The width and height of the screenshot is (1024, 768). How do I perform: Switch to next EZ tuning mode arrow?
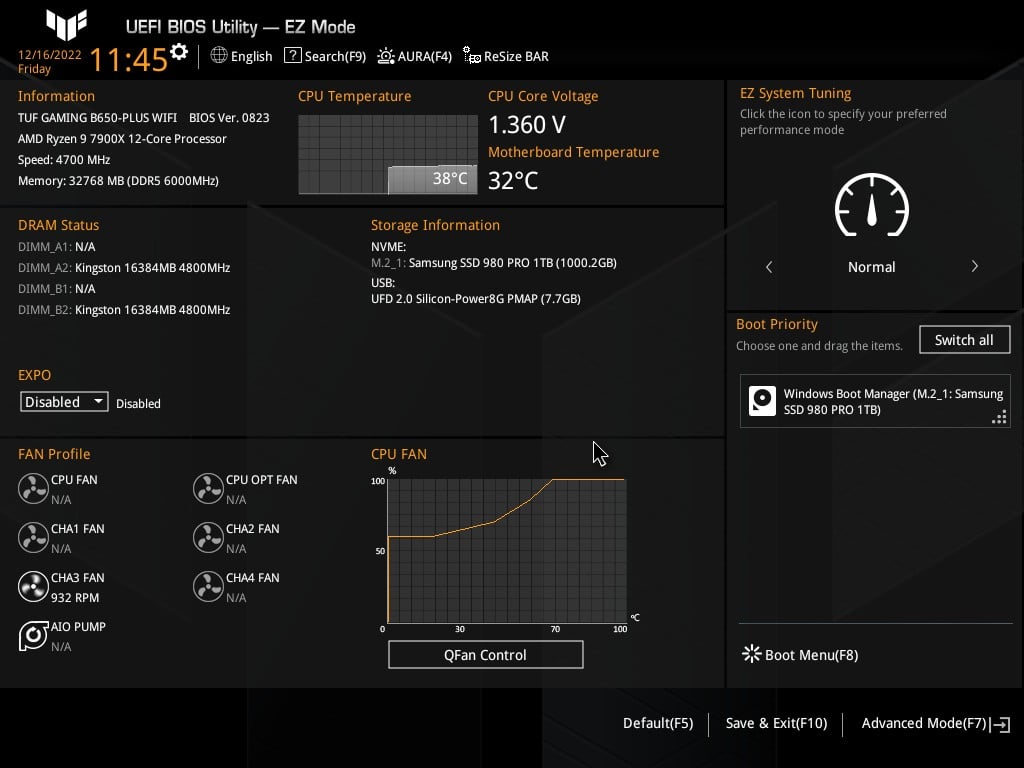(x=974, y=266)
